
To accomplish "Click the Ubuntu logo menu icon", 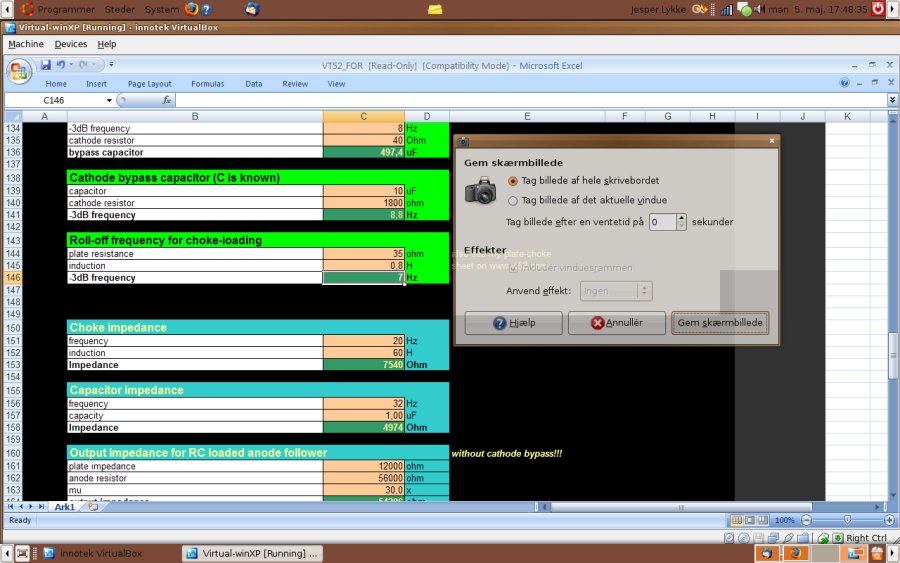I will tap(27, 9).
